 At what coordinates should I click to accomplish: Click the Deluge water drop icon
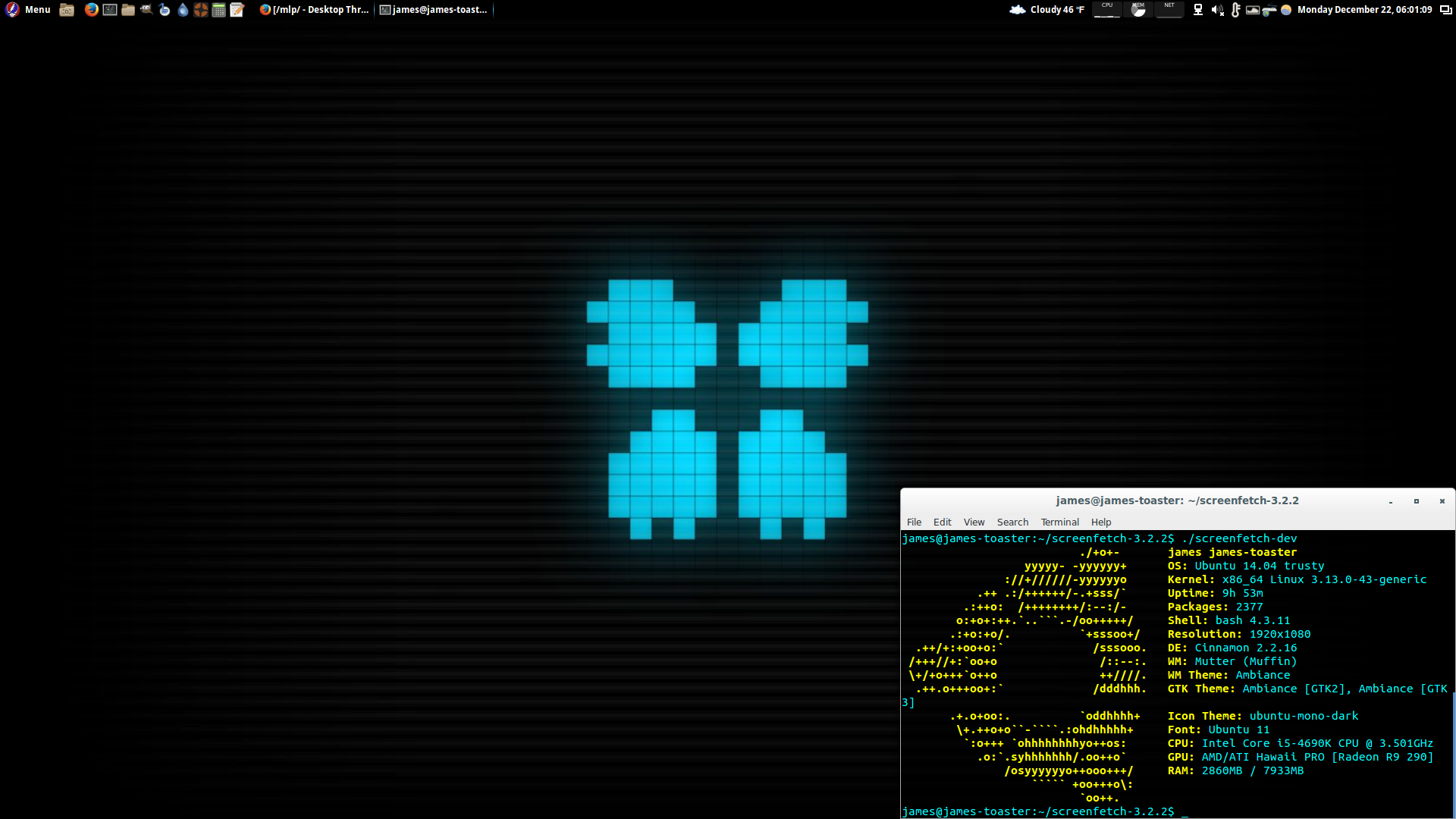tap(183, 10)
